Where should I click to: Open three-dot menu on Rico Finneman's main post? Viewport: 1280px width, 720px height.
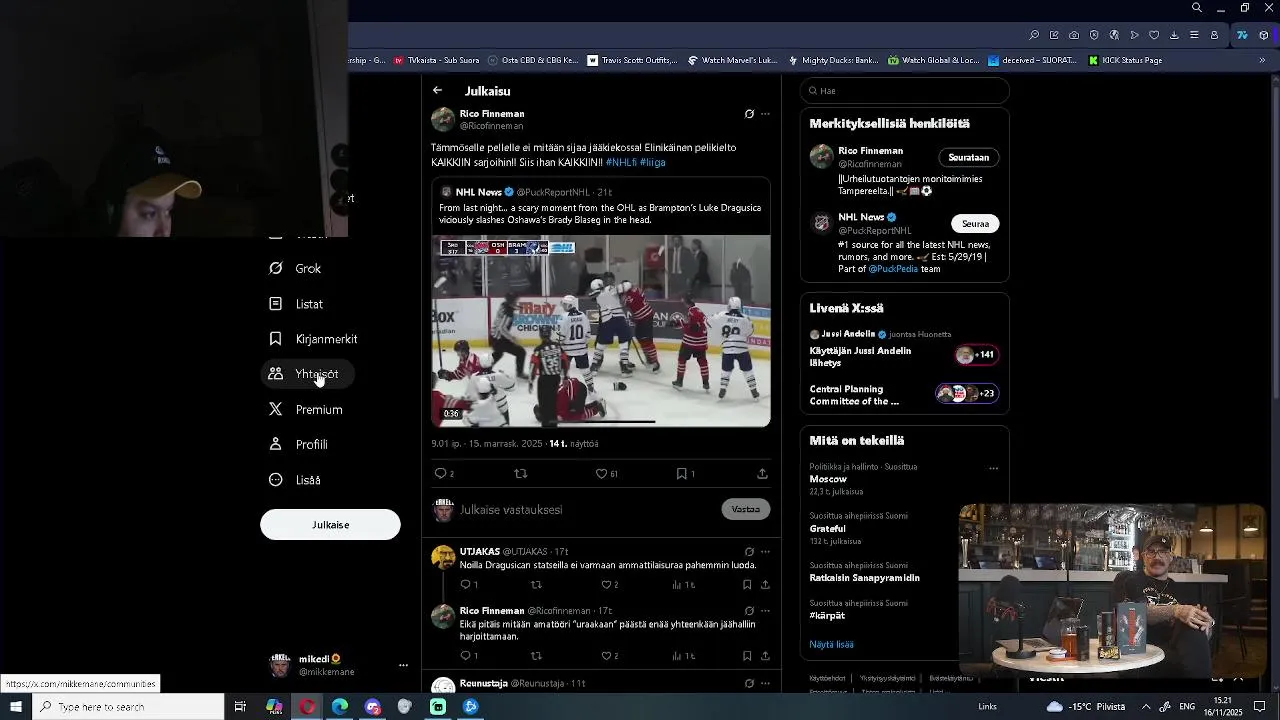point(765,114)
